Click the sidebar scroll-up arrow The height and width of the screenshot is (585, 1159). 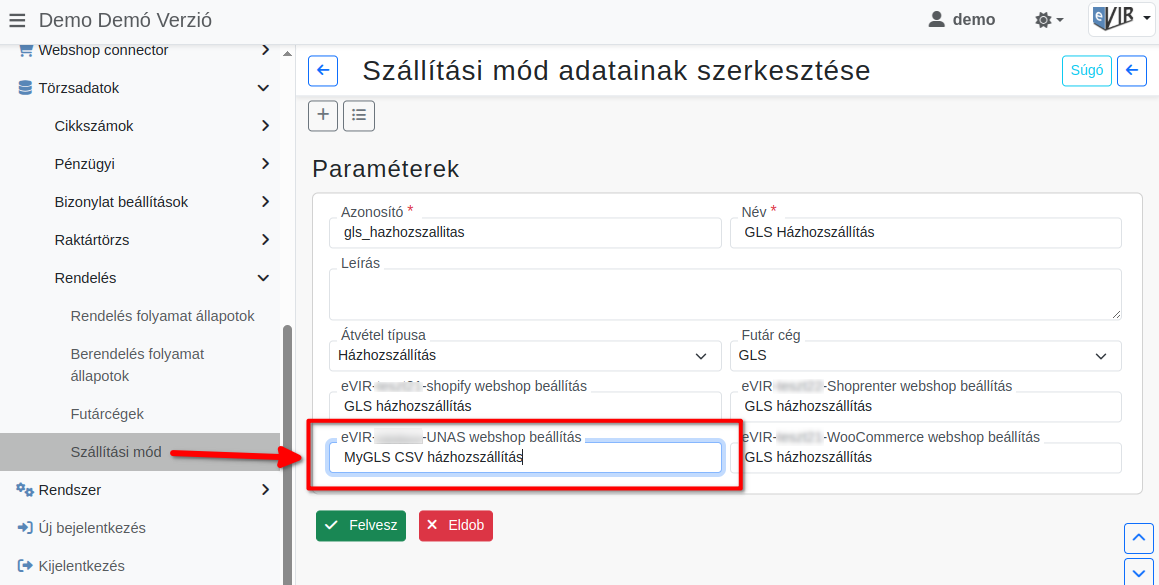[x=288, y=53]
